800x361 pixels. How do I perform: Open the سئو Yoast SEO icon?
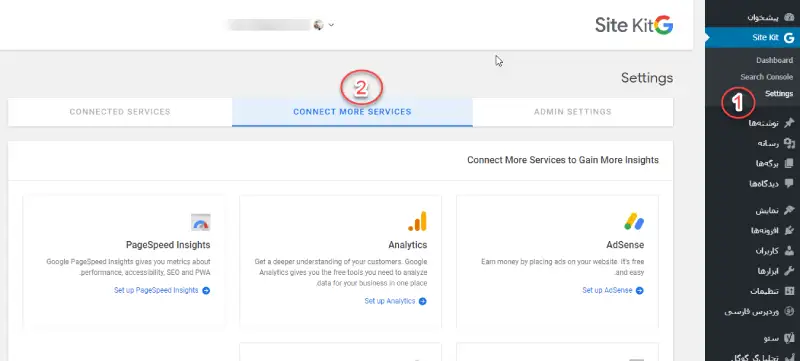click(x=789, y=338)
